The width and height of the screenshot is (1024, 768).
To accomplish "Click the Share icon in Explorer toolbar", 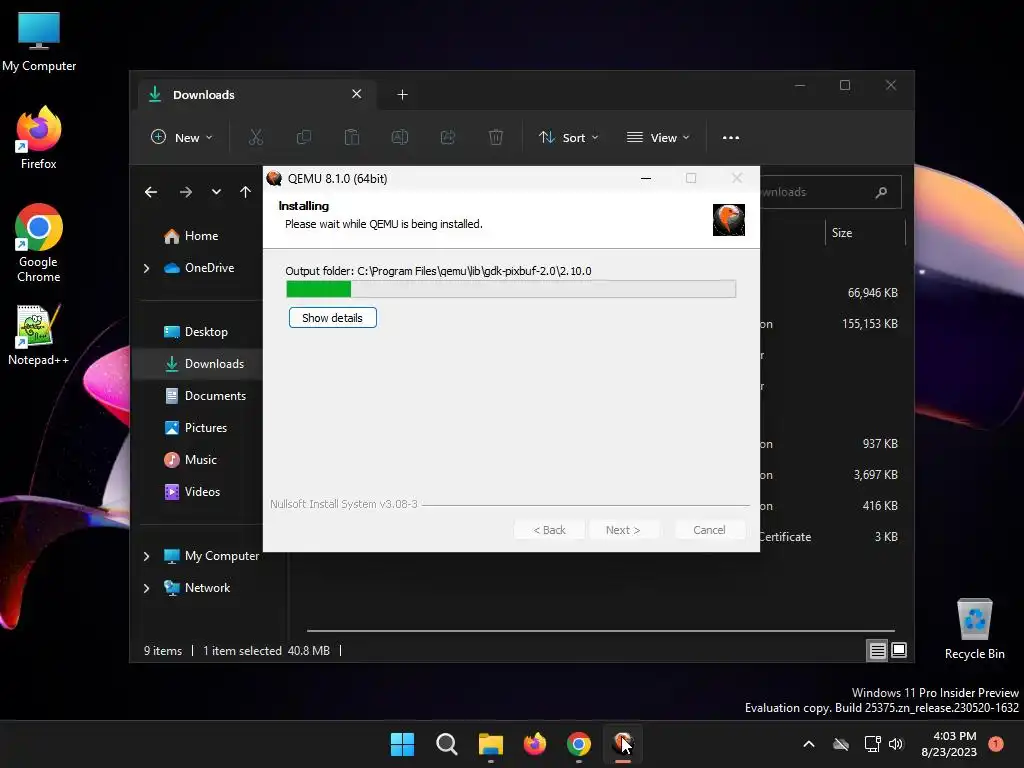I will 448,137.
